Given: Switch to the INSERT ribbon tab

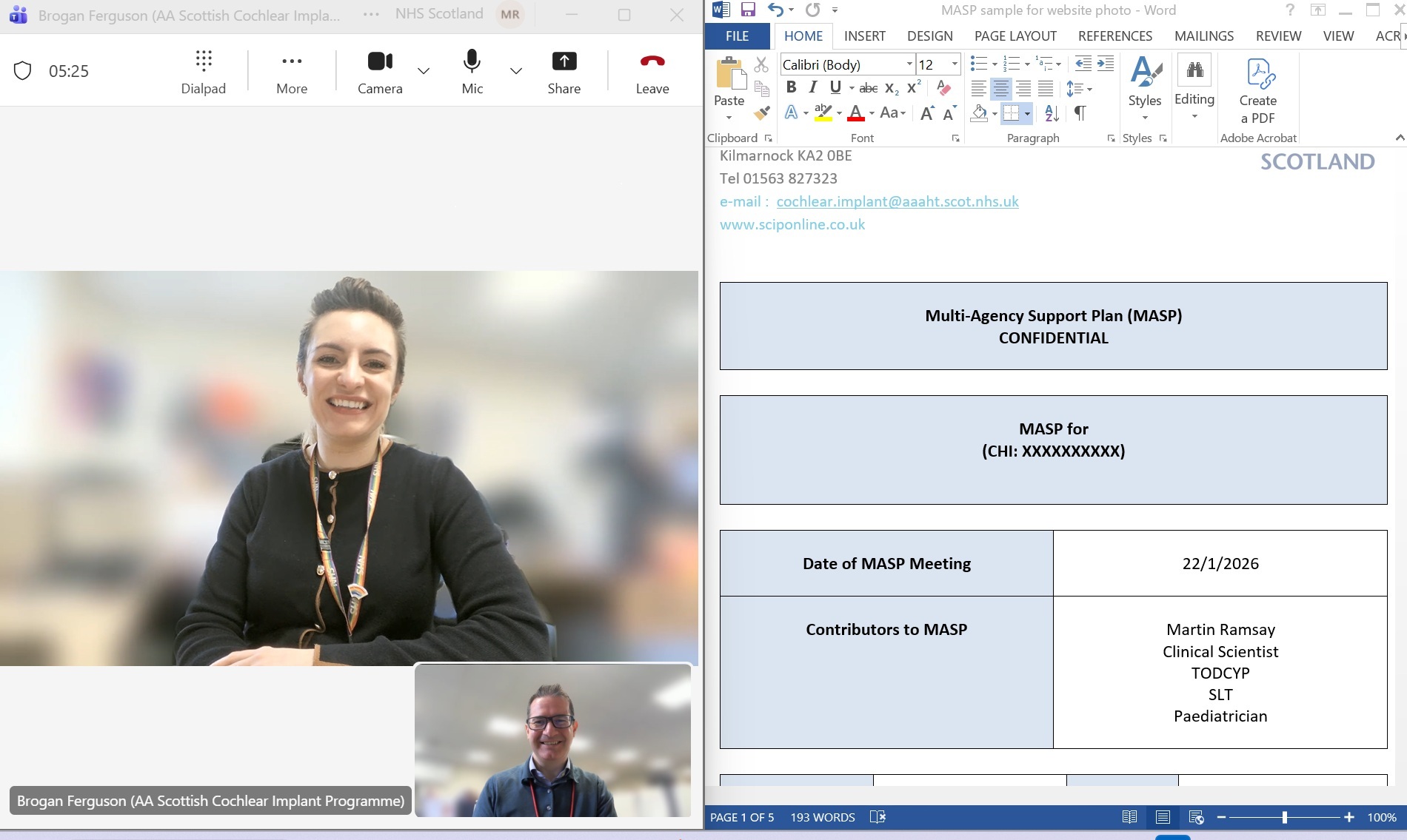Looking at the screenshot, I should (864, 36).
